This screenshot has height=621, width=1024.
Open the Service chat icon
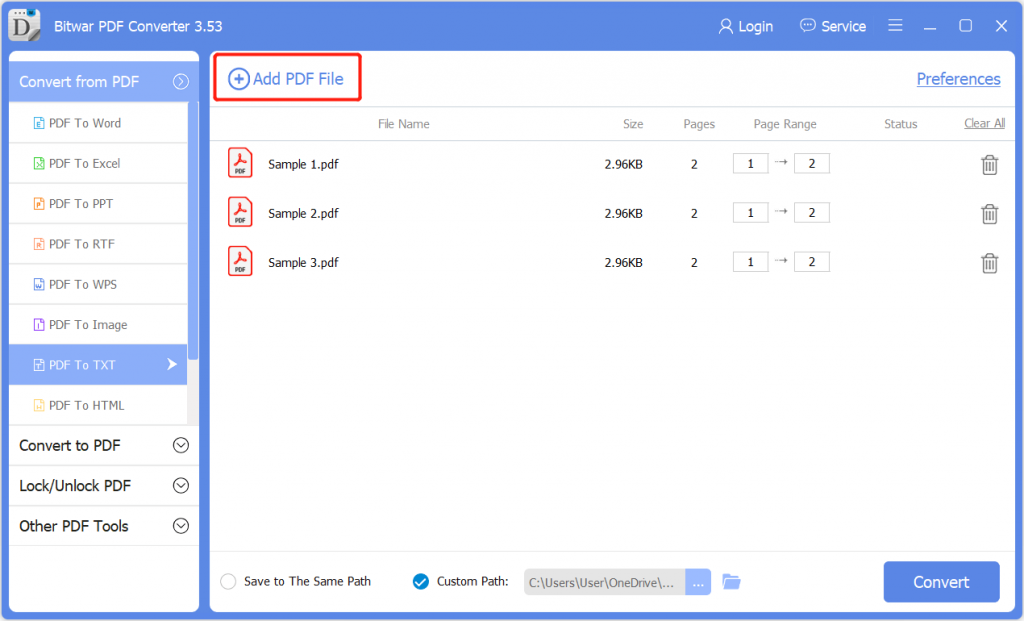[807, 25]
